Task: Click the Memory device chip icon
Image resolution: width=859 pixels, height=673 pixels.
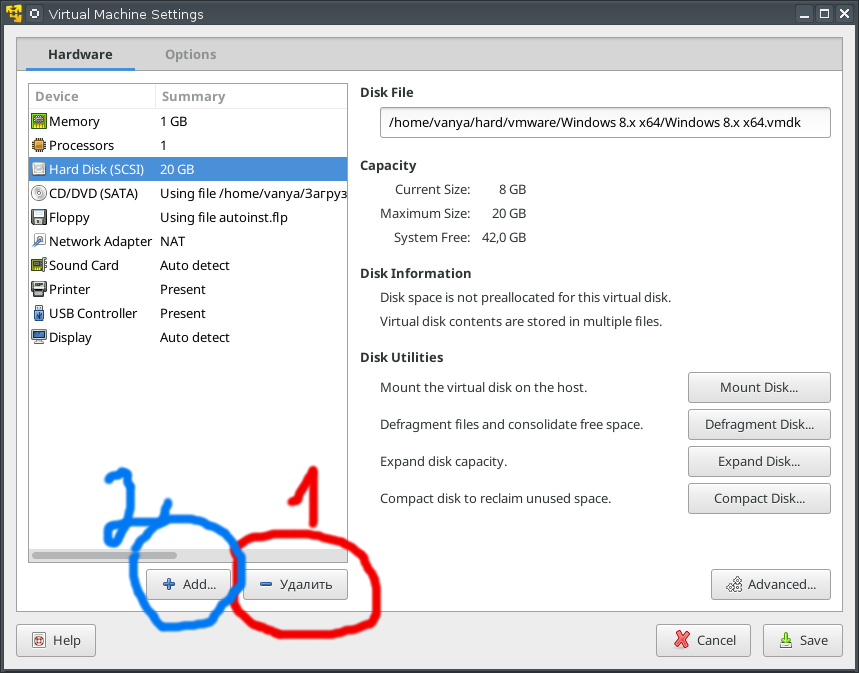Action: point(39,121)
